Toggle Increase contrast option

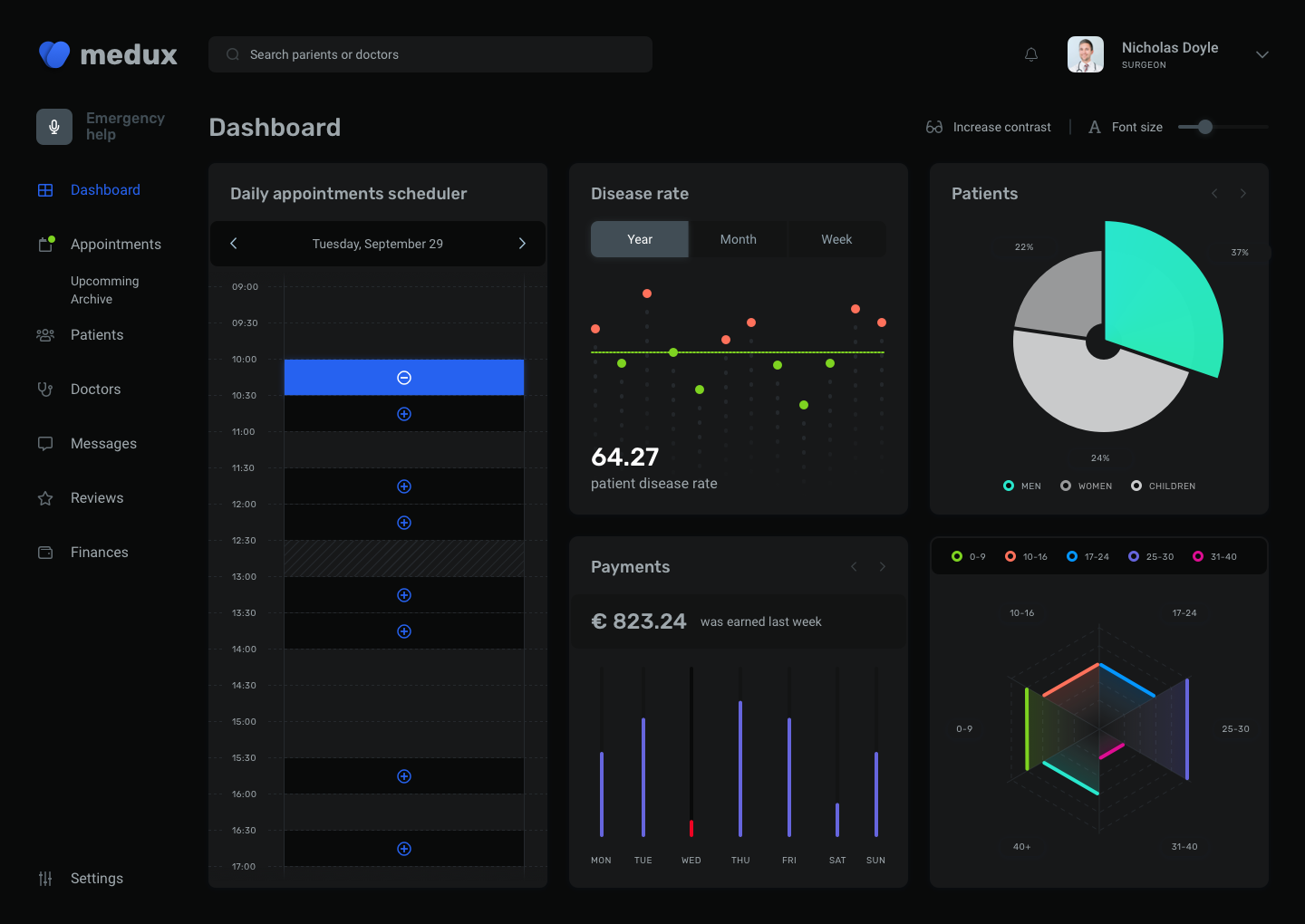tap(989, 127)
